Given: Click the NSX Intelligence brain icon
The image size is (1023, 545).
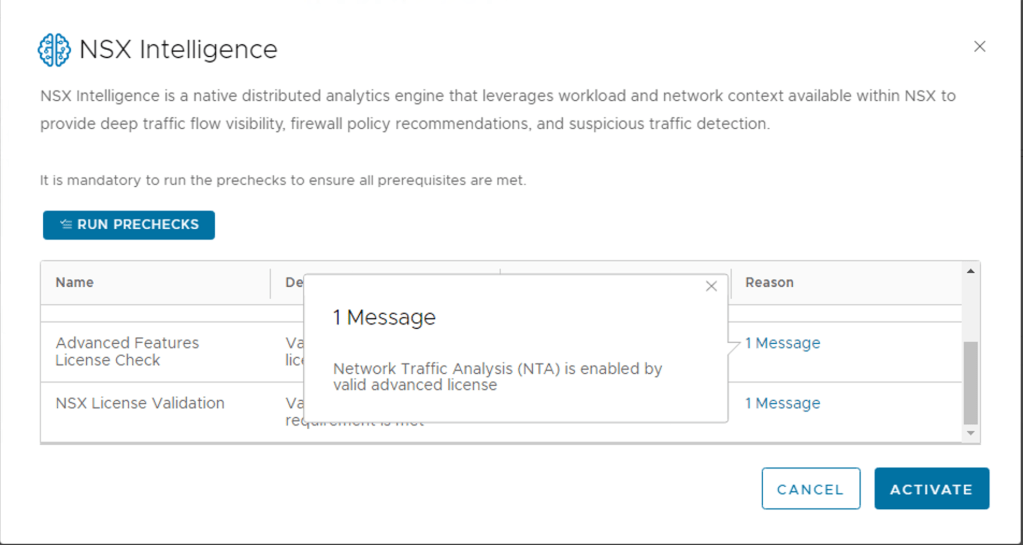Looking at the screenshot, I should pos(54,49).
